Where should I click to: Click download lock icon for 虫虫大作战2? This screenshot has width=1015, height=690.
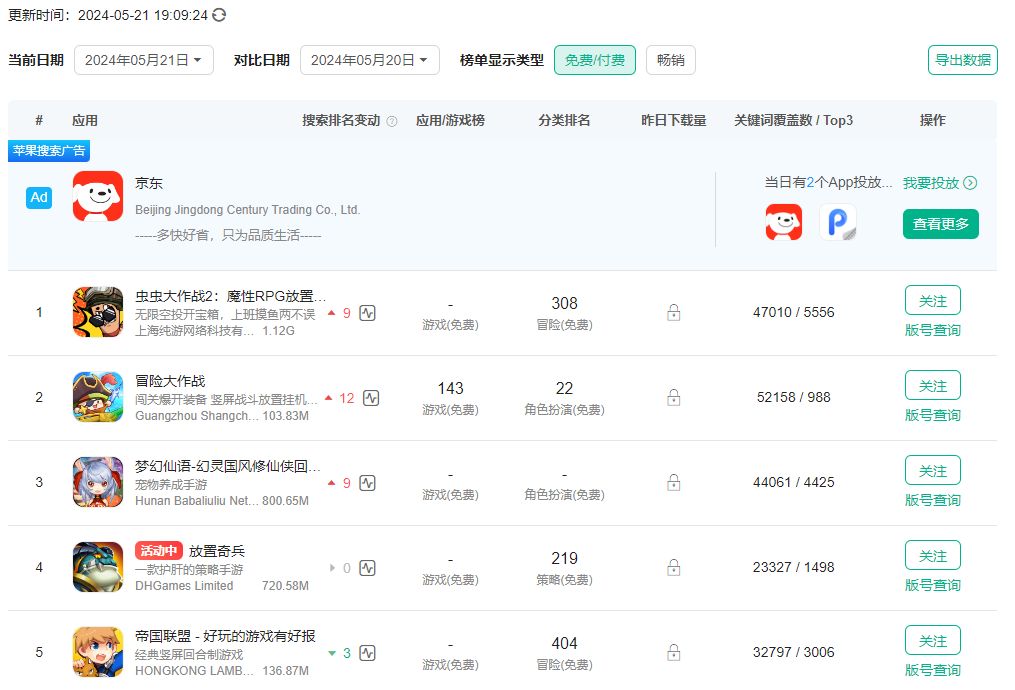pyautogui.click(x=674, y=312)
